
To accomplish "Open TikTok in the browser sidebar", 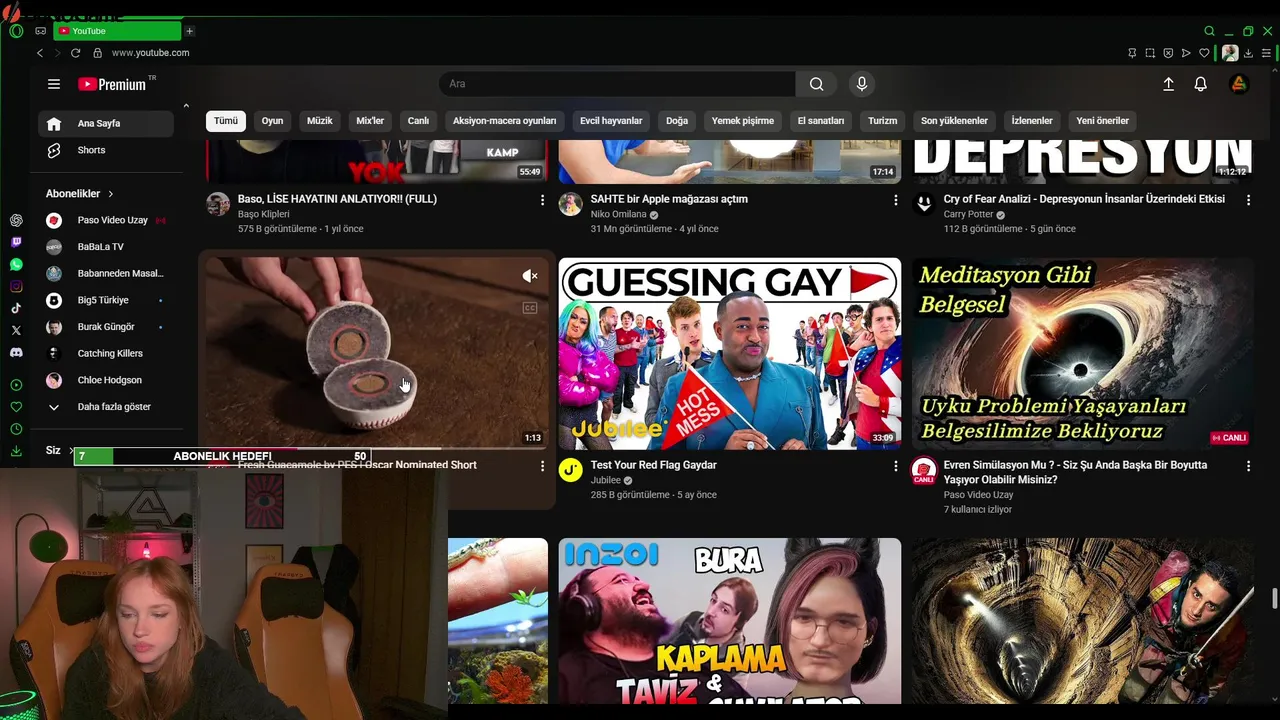I will tap(16, 308).
